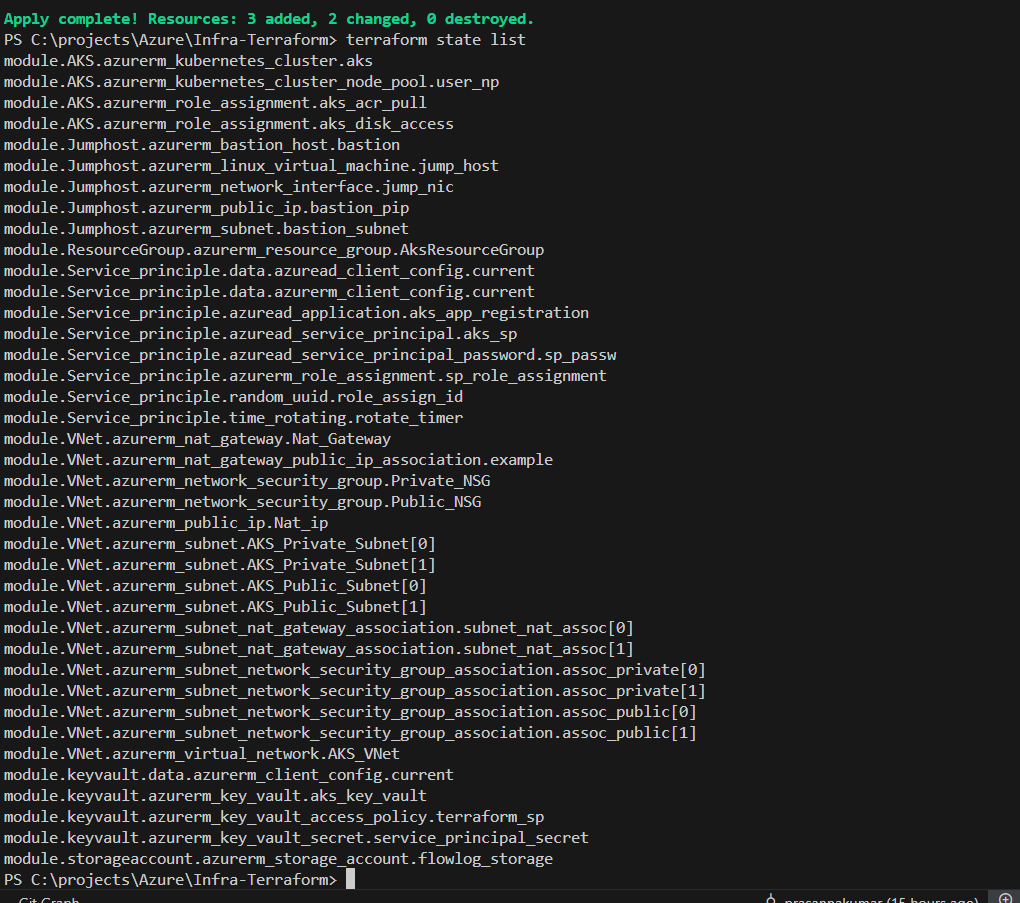
Task: Click the aks_acr_pull role assignment line
Action: click(x=215, y=103)
